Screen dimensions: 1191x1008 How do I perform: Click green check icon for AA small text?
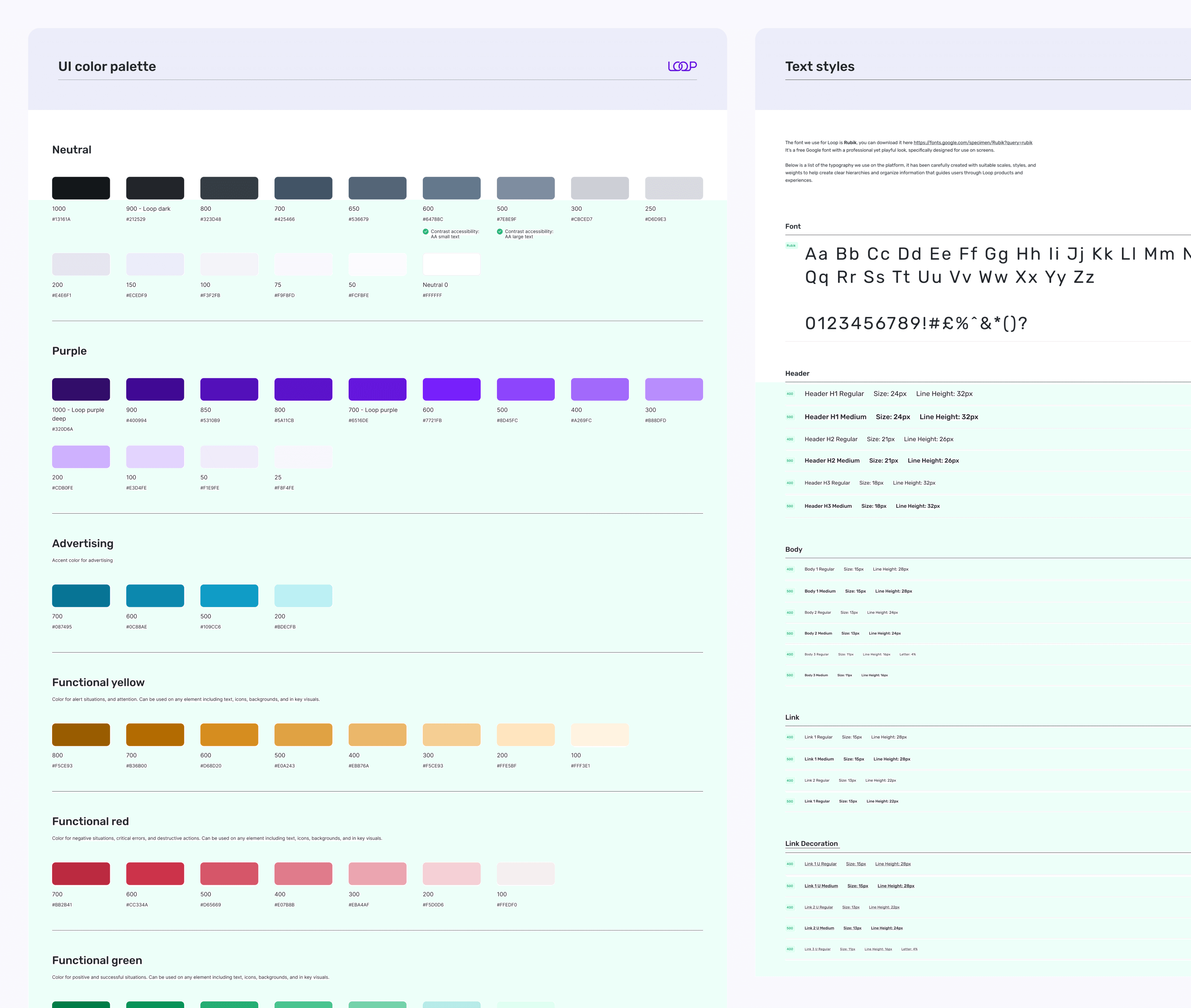(x=426, y=231)
